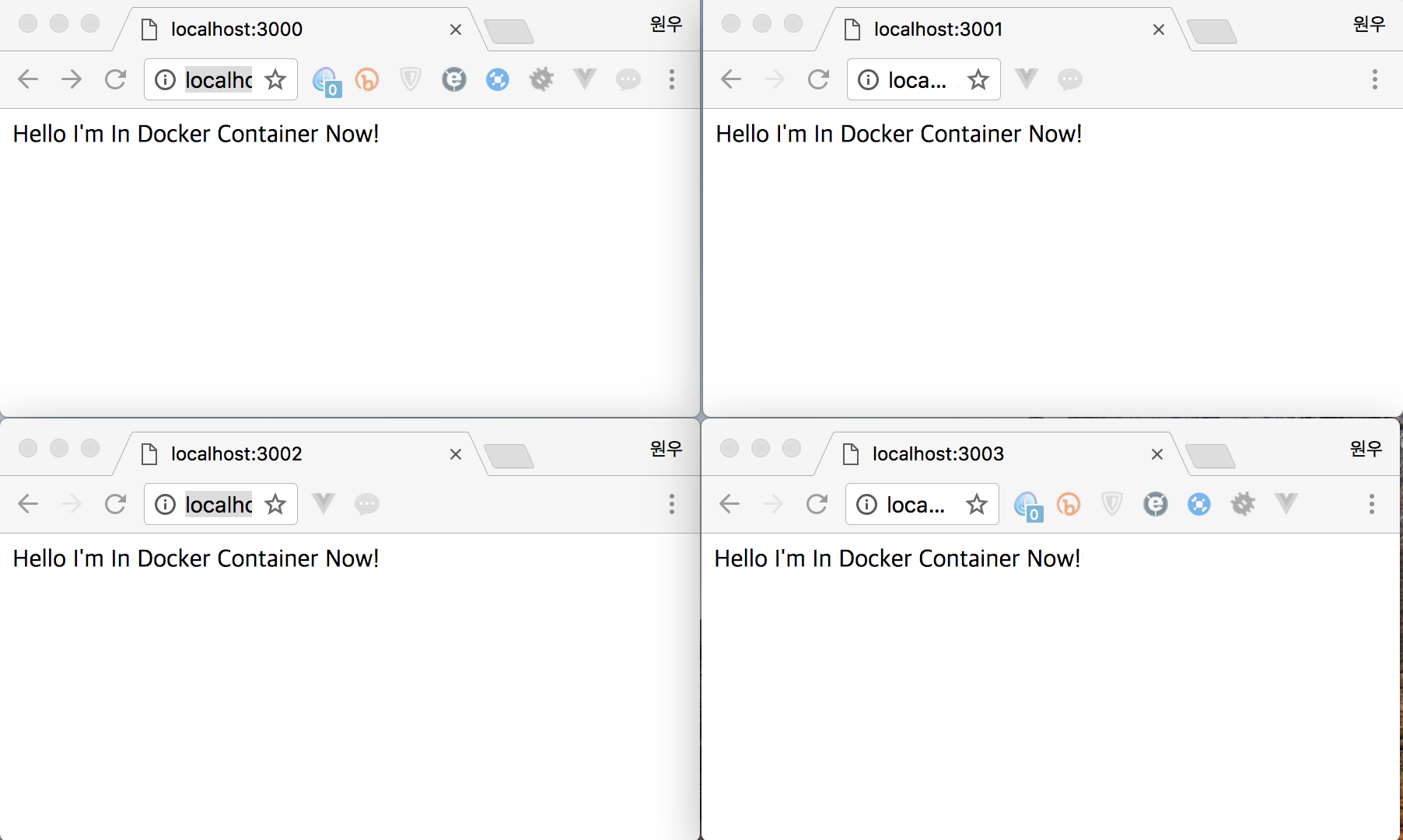Open three-dot menu in localhost:3001 window
This screenshot has width=1403, height=840.
[x=1374, y=79]
